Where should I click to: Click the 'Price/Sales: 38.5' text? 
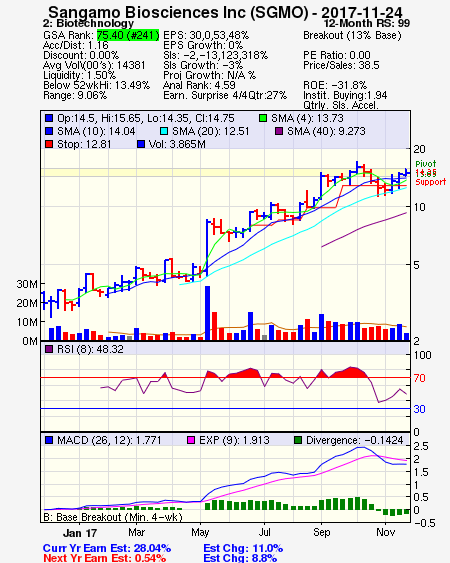(341, 65)
